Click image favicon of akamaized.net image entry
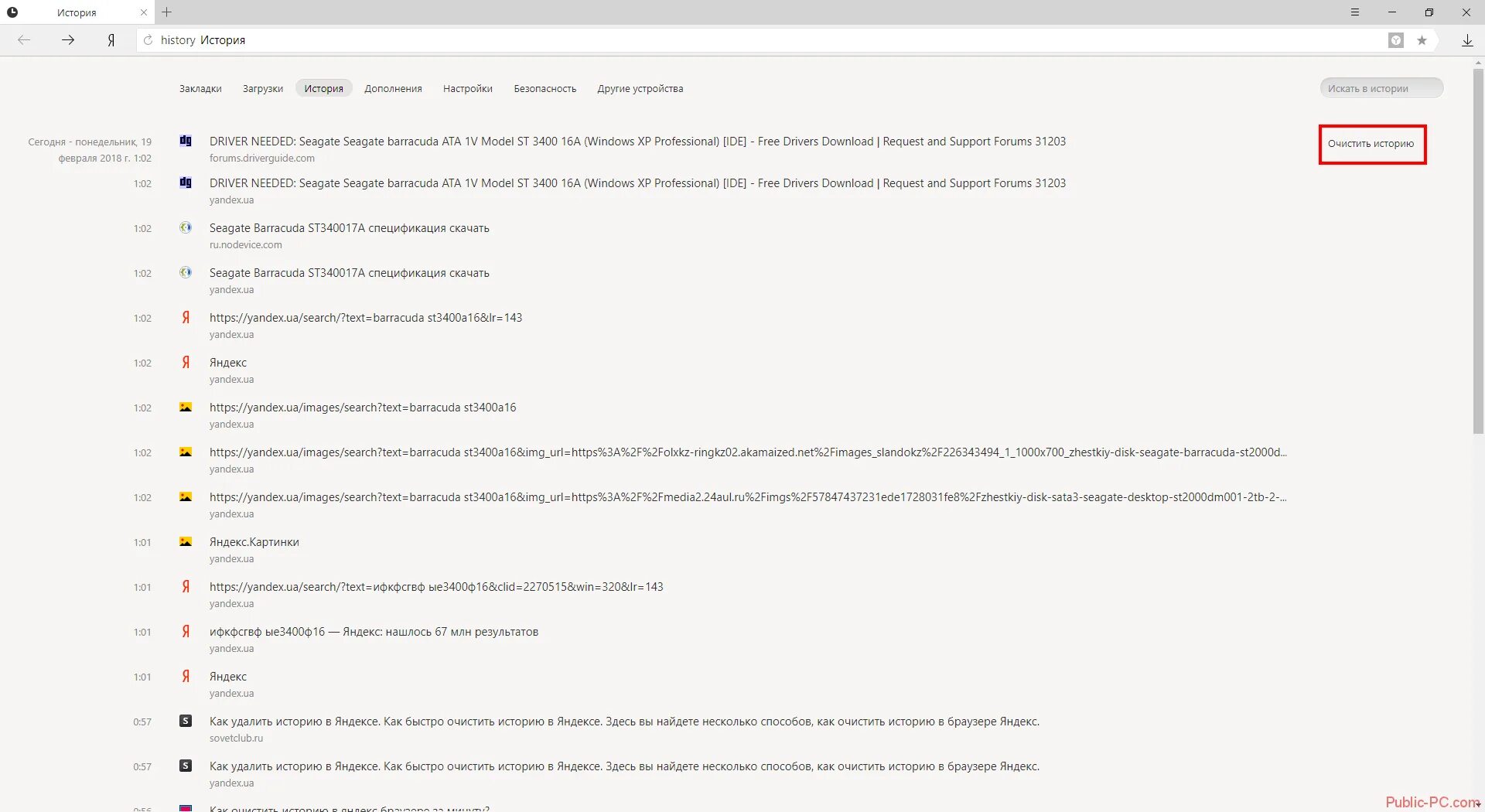The height and width of the screenshot is (812, 1485). [186, 452]
